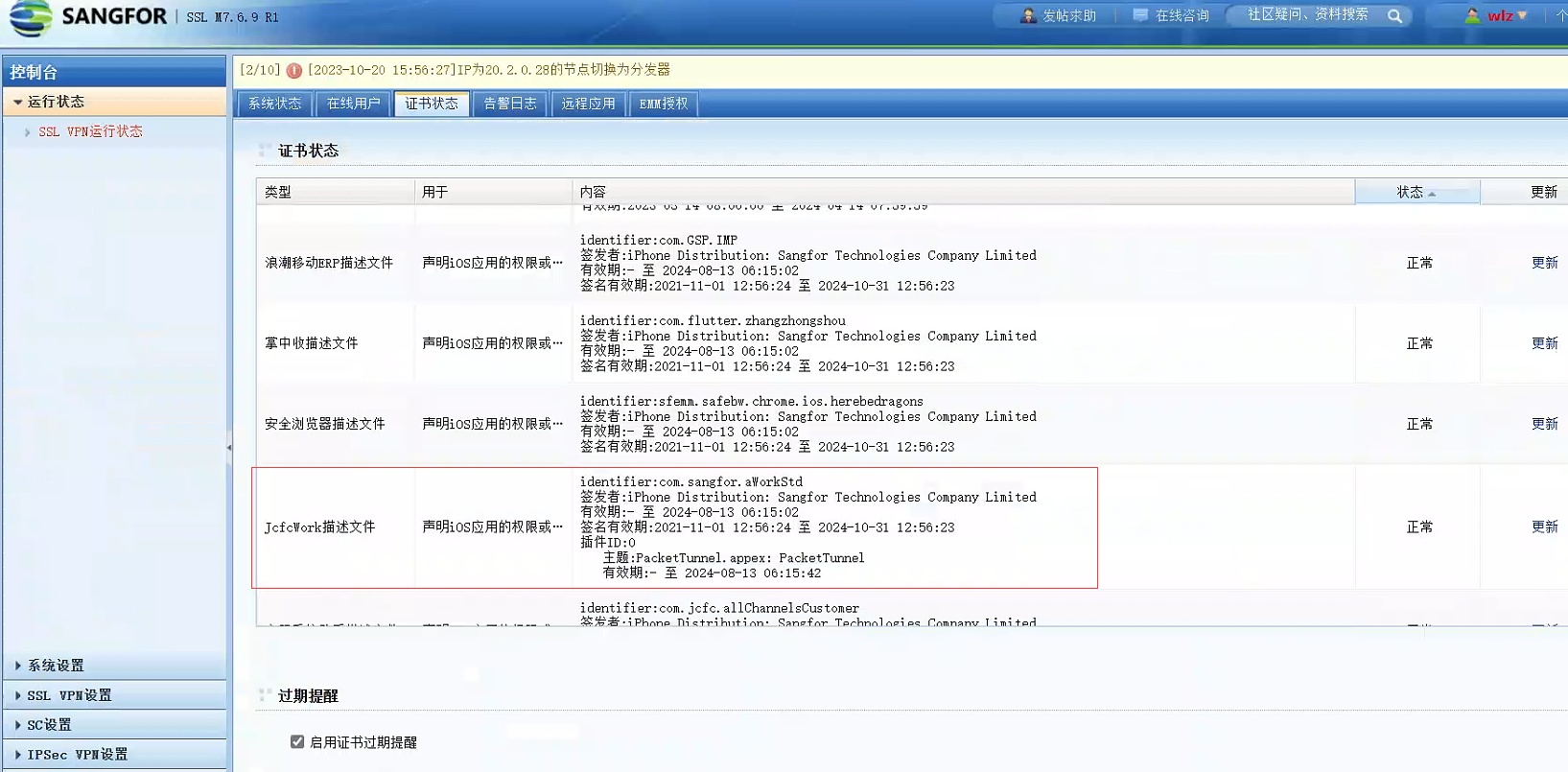Click the 内容 column header
1568x772 pixels.
[x=963, y=192]
